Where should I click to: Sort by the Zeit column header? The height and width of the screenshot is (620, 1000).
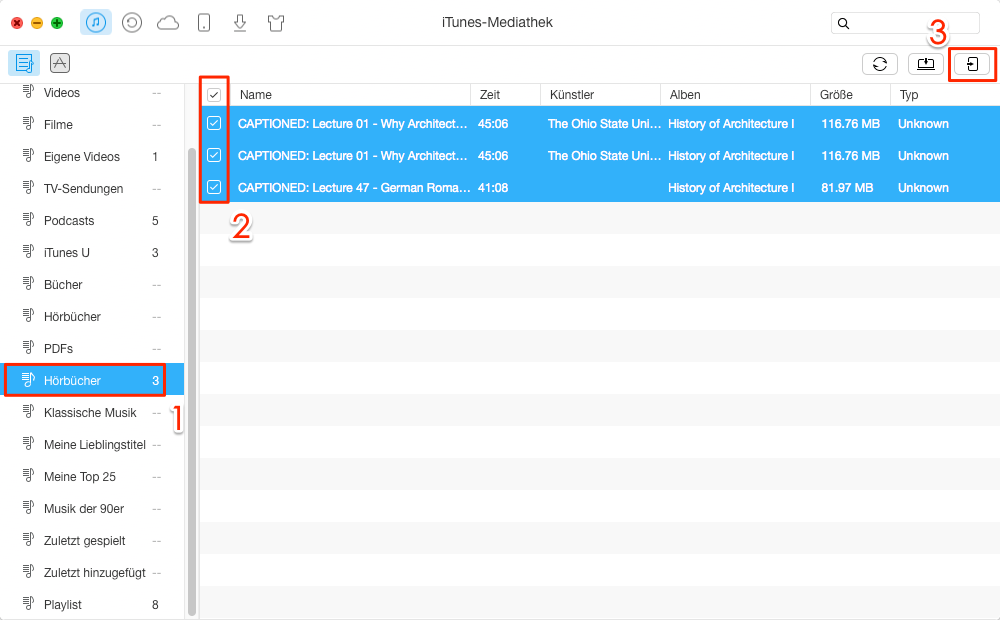(x=505, y=94)
